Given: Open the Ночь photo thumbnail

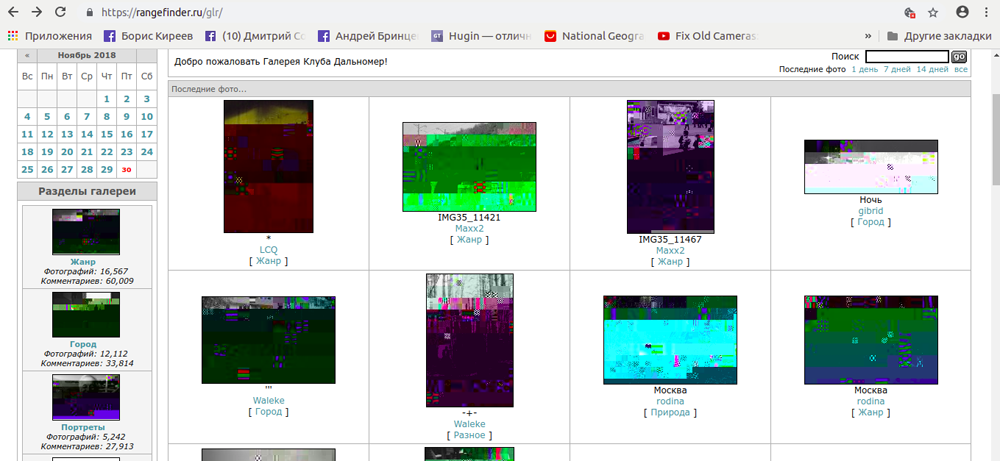Looking at the screenshot, I should coord(870,167).
